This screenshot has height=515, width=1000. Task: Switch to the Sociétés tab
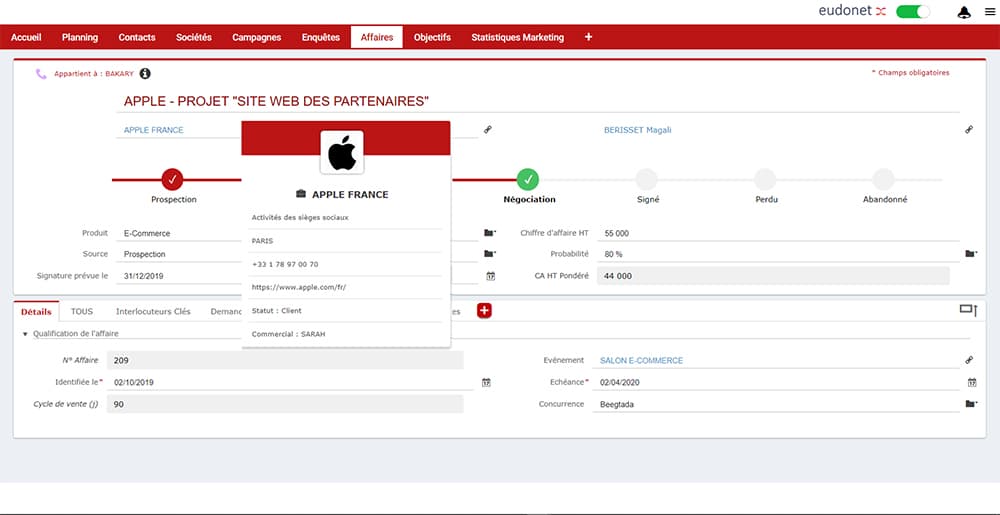coord(194,37)
